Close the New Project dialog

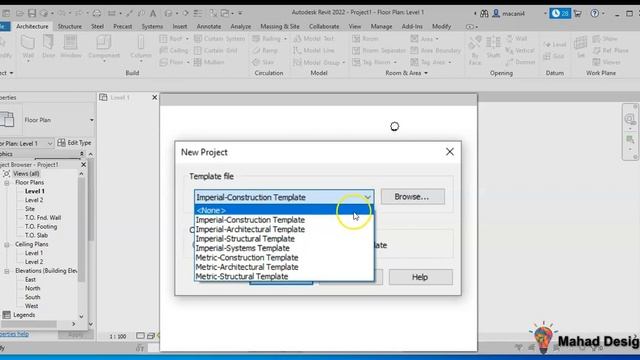click(x=450, y=152)
